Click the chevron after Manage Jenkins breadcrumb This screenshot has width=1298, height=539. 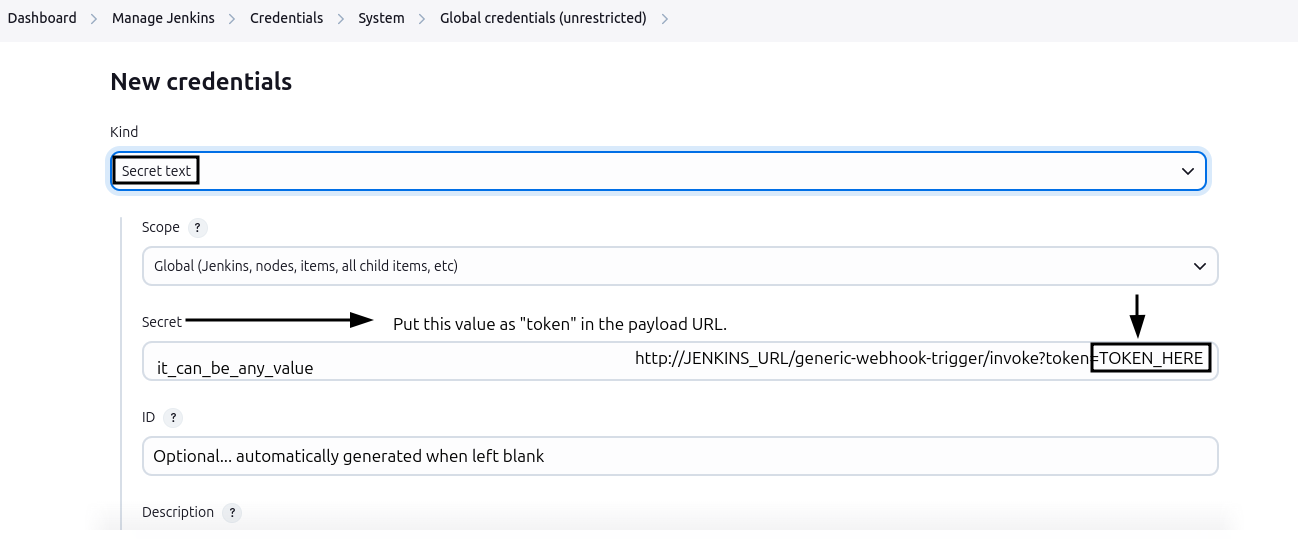pos(232,19)
